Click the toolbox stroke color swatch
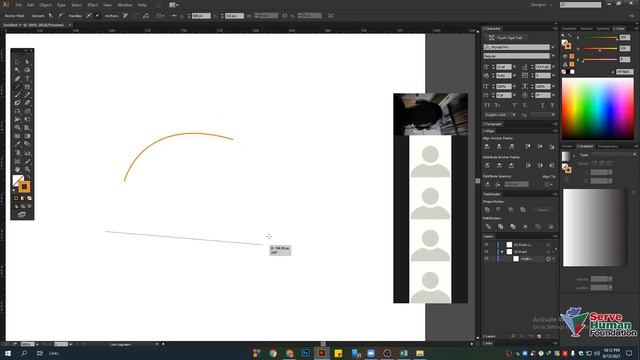Viewport: 640px width, 360px height. pos(24,187)
